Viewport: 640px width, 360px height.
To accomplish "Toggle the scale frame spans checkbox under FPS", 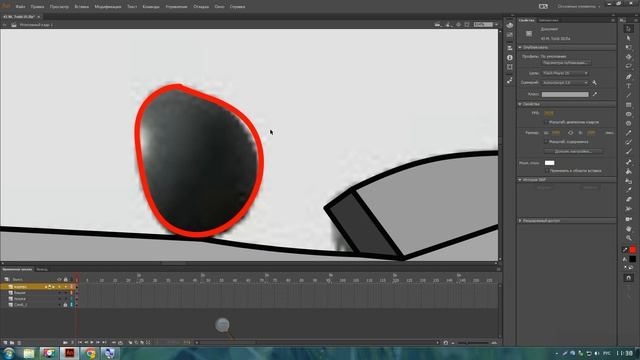I will click(546, 122).
